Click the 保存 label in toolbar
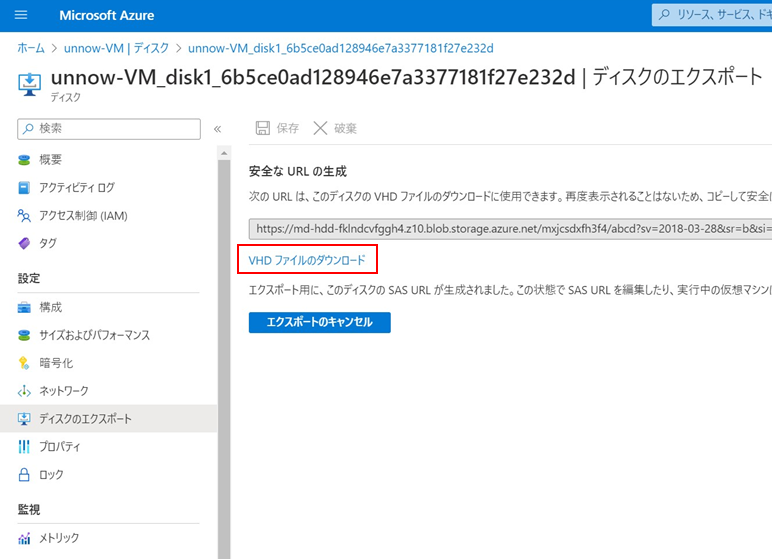The height and width of the screenshot is (559, 772). pyautogui.click(x=288, y=129)
